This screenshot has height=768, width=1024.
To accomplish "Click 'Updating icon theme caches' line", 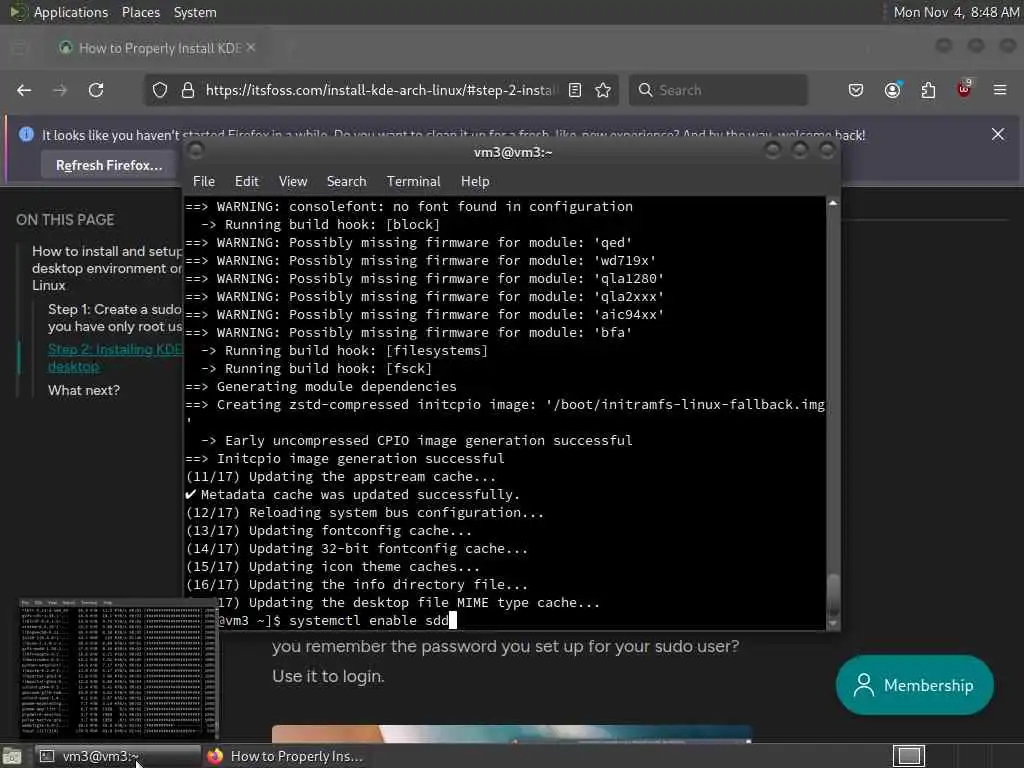I will pyautogui.click(x=332, y=566).
